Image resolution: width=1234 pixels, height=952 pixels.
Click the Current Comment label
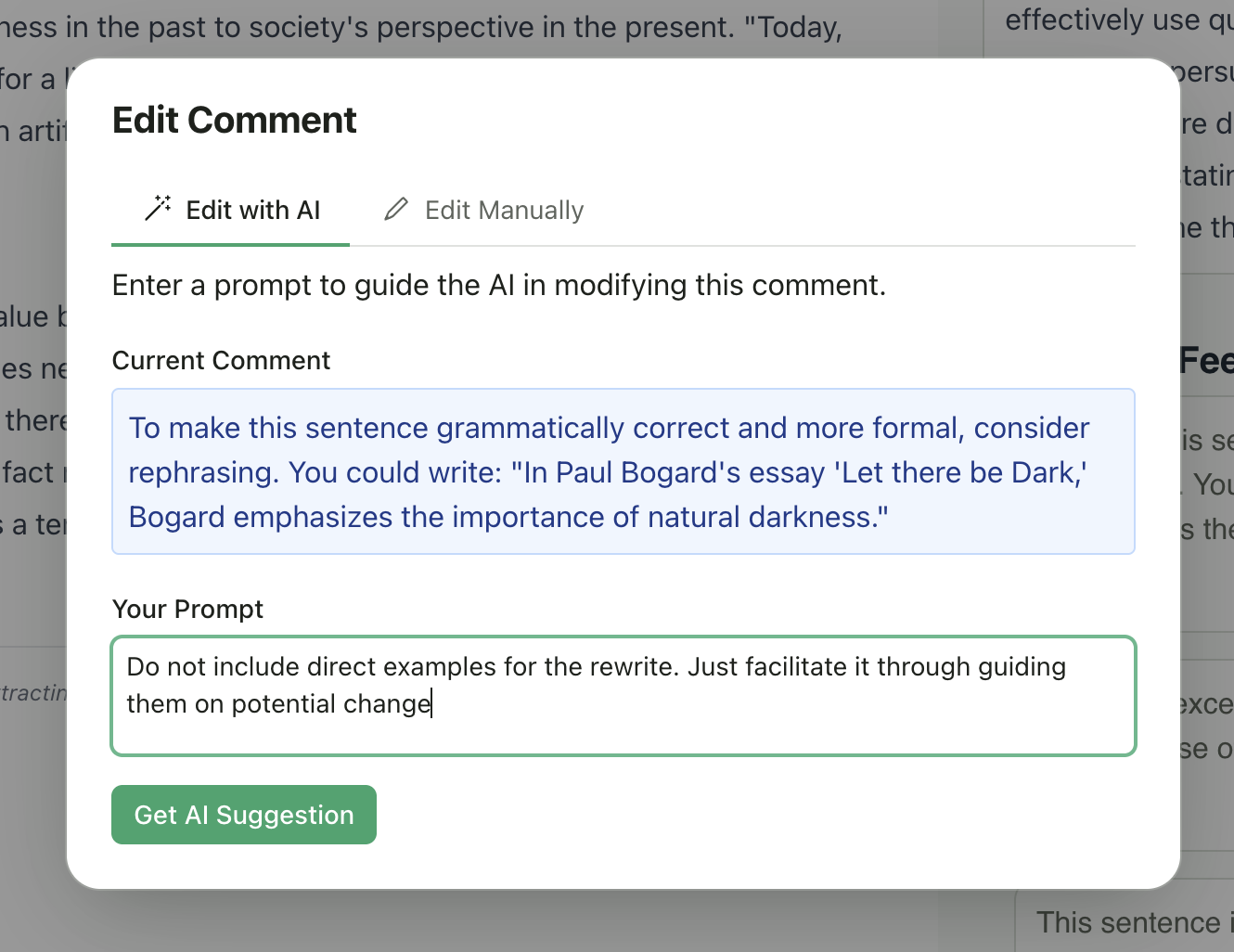click(221, 360)
